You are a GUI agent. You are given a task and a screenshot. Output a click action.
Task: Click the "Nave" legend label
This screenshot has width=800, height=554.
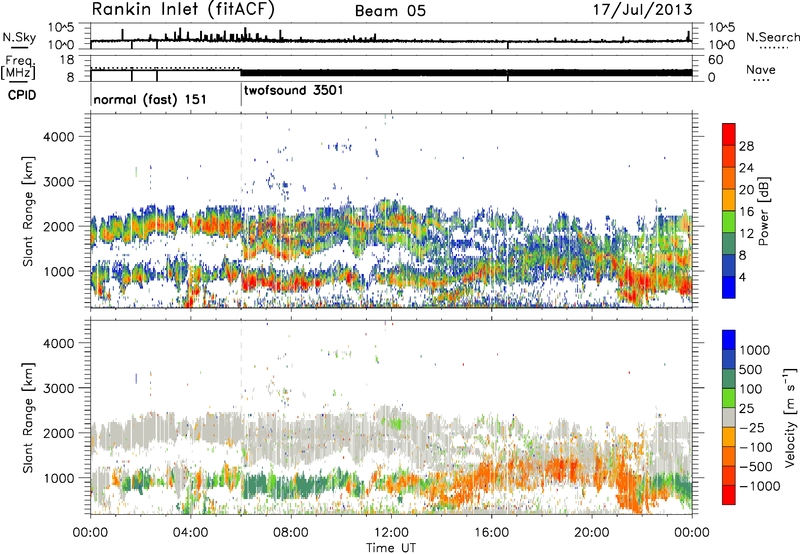tap(760, 69)
